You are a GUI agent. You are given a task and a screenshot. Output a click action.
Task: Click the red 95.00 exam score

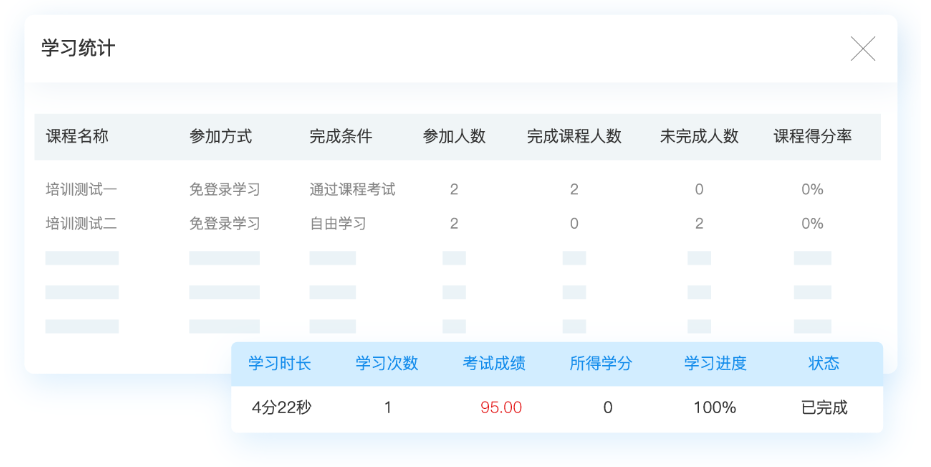click(x=501, y=407)
